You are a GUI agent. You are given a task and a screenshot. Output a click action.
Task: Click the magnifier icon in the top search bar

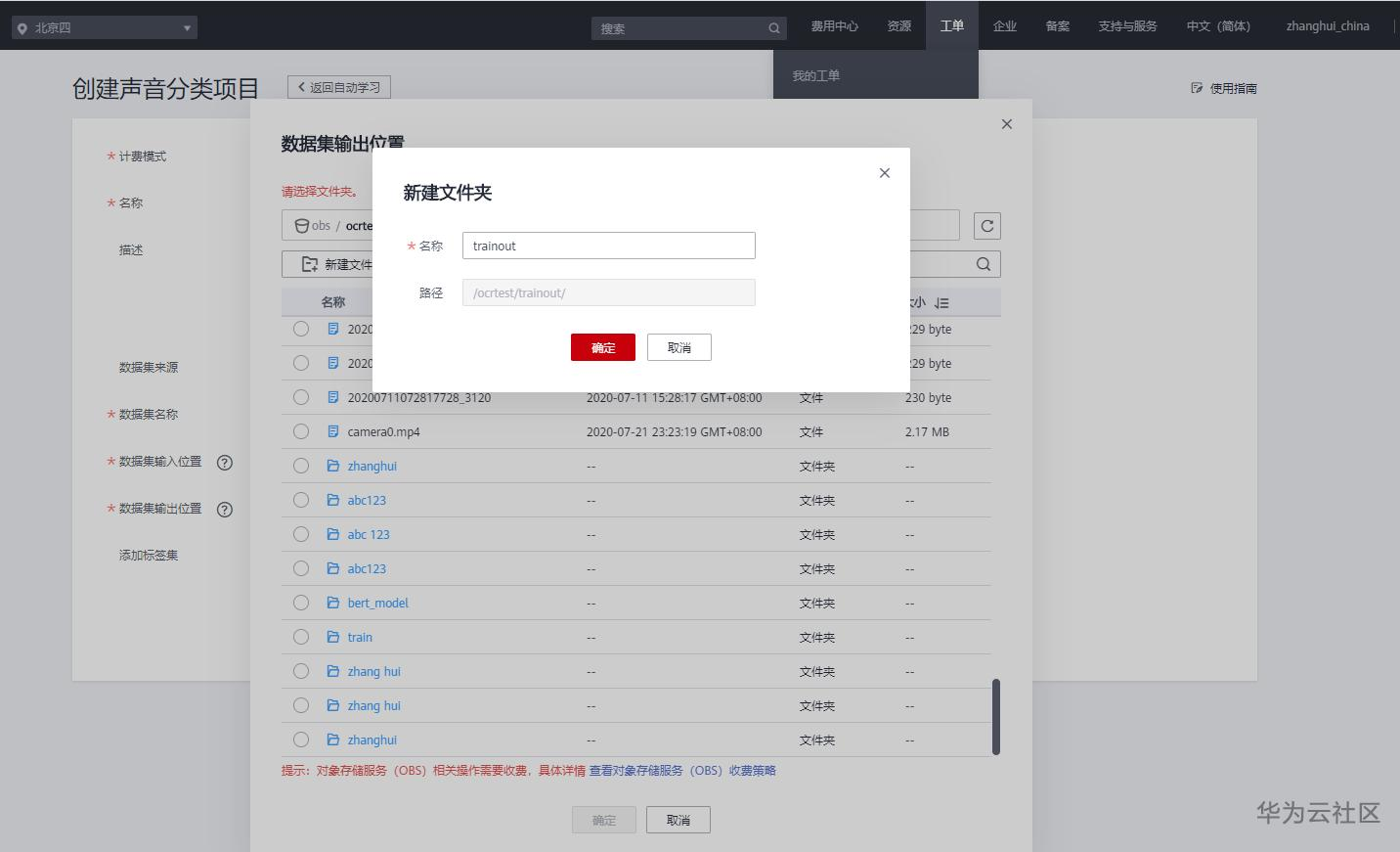774,28
